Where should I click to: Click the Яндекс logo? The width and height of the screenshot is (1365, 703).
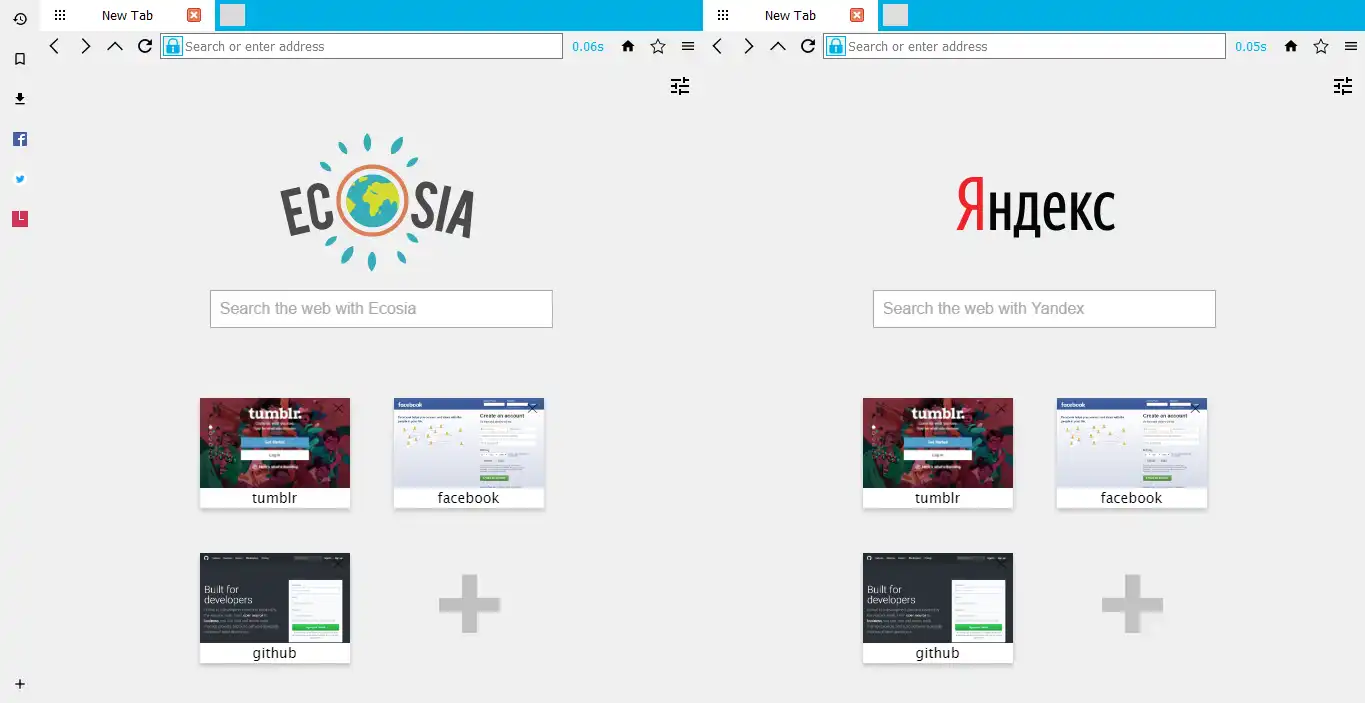pyautogui.click(x=1035, y=207)
